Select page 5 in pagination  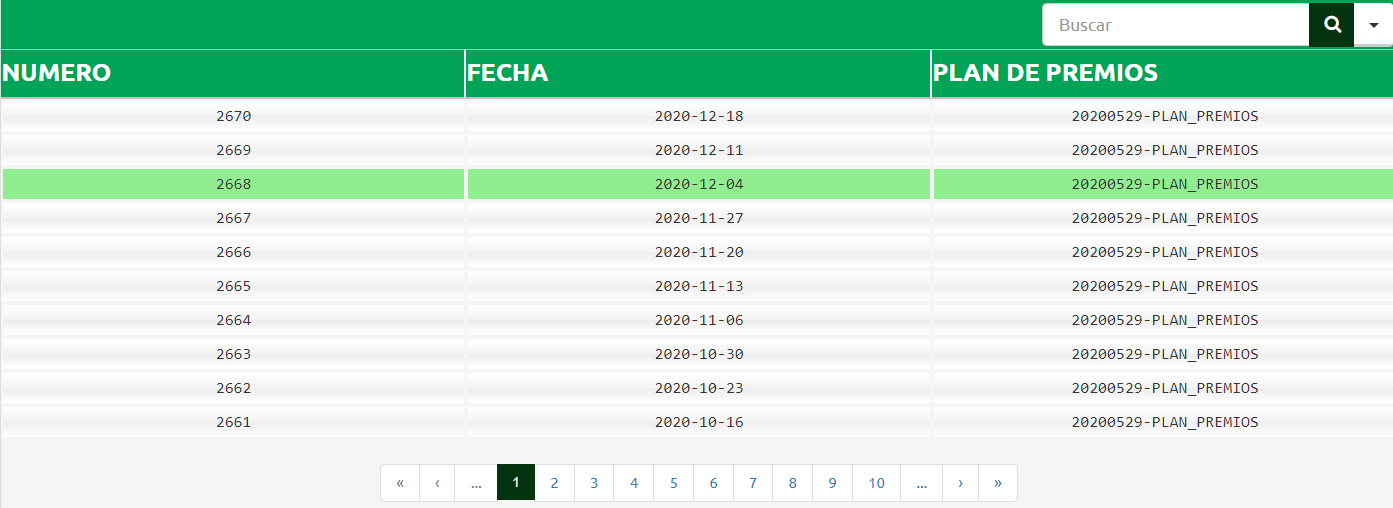click(x=674, y=483)
